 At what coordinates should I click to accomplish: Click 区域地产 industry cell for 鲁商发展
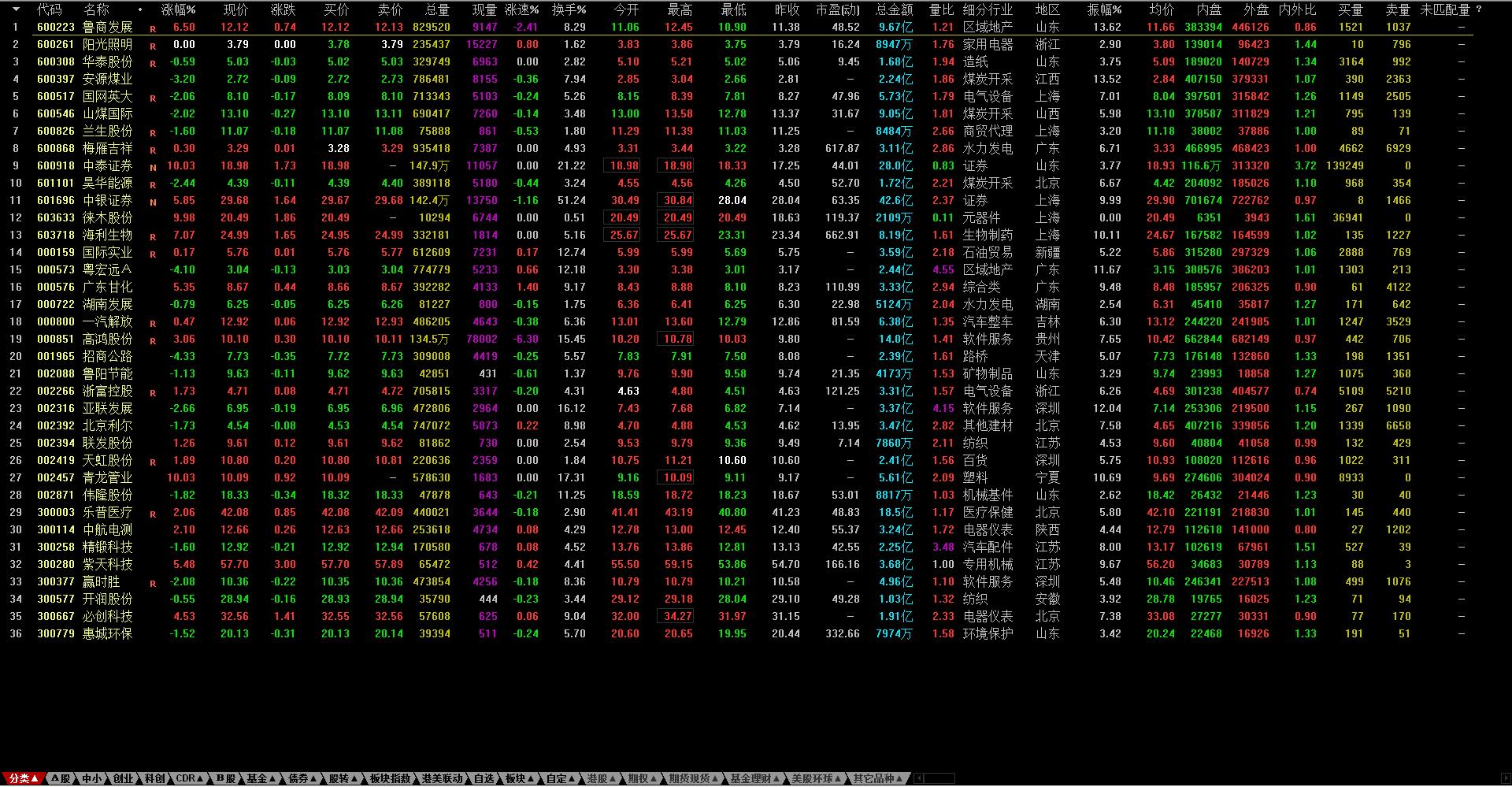(x=988, y=27)
